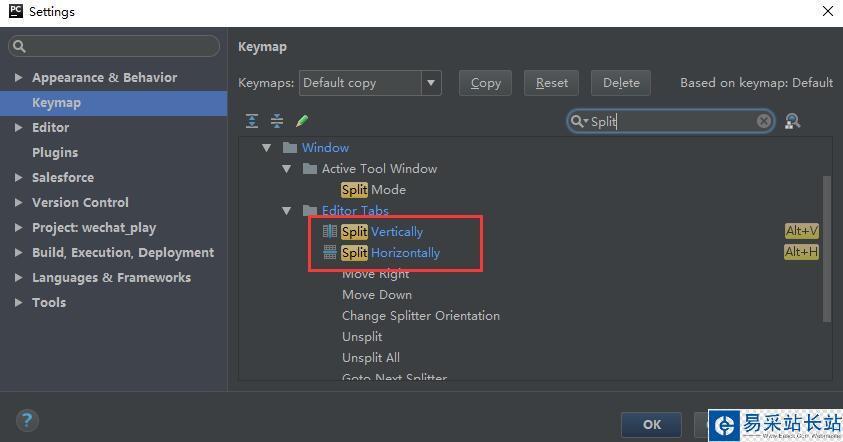
Task: Open the Keymaps dropdown arrow
Action: [431, 83]
